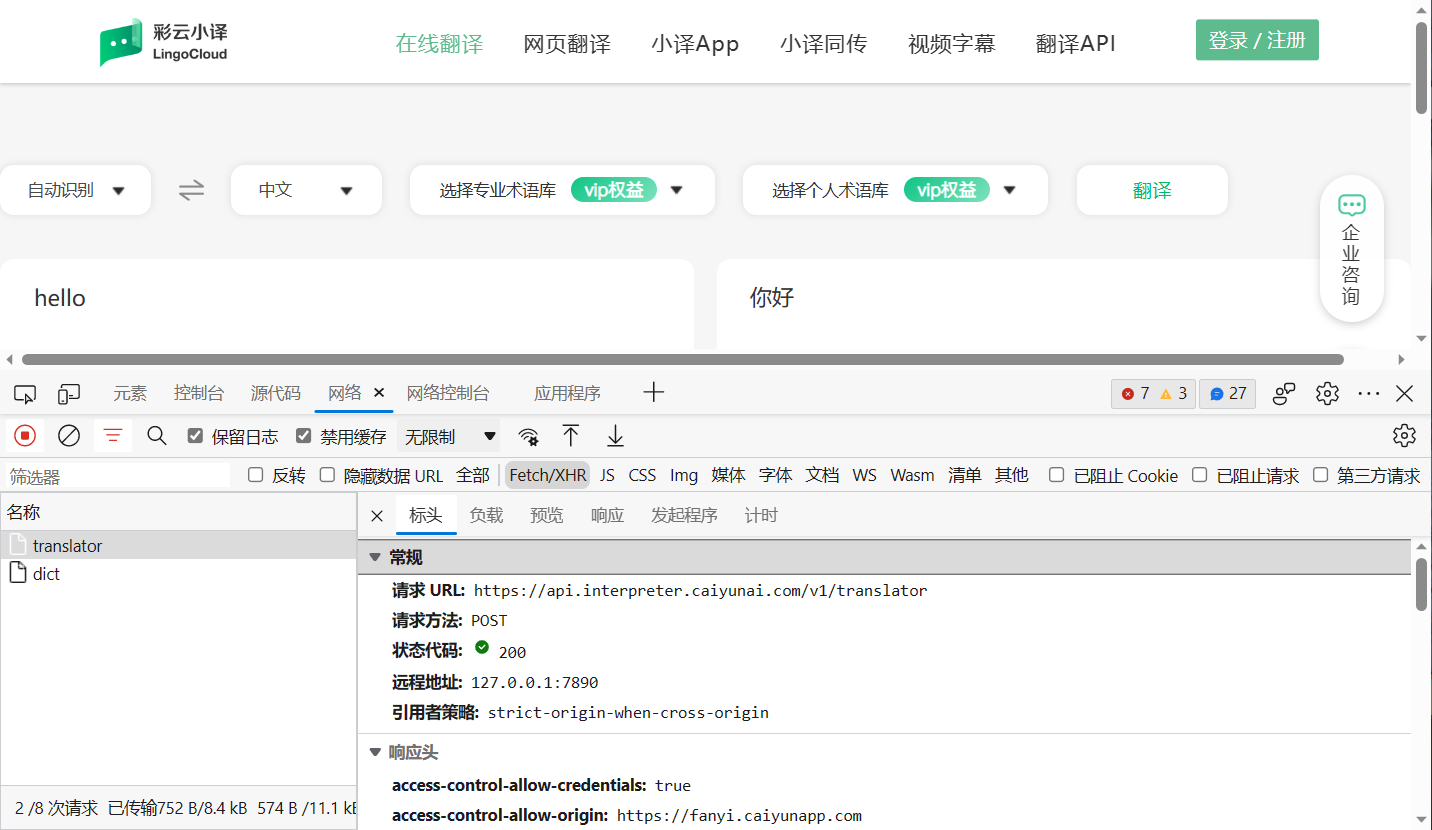Check the 第三方请求 checkbox
The image size is (1432, 830).
(x=1320, y=475)
